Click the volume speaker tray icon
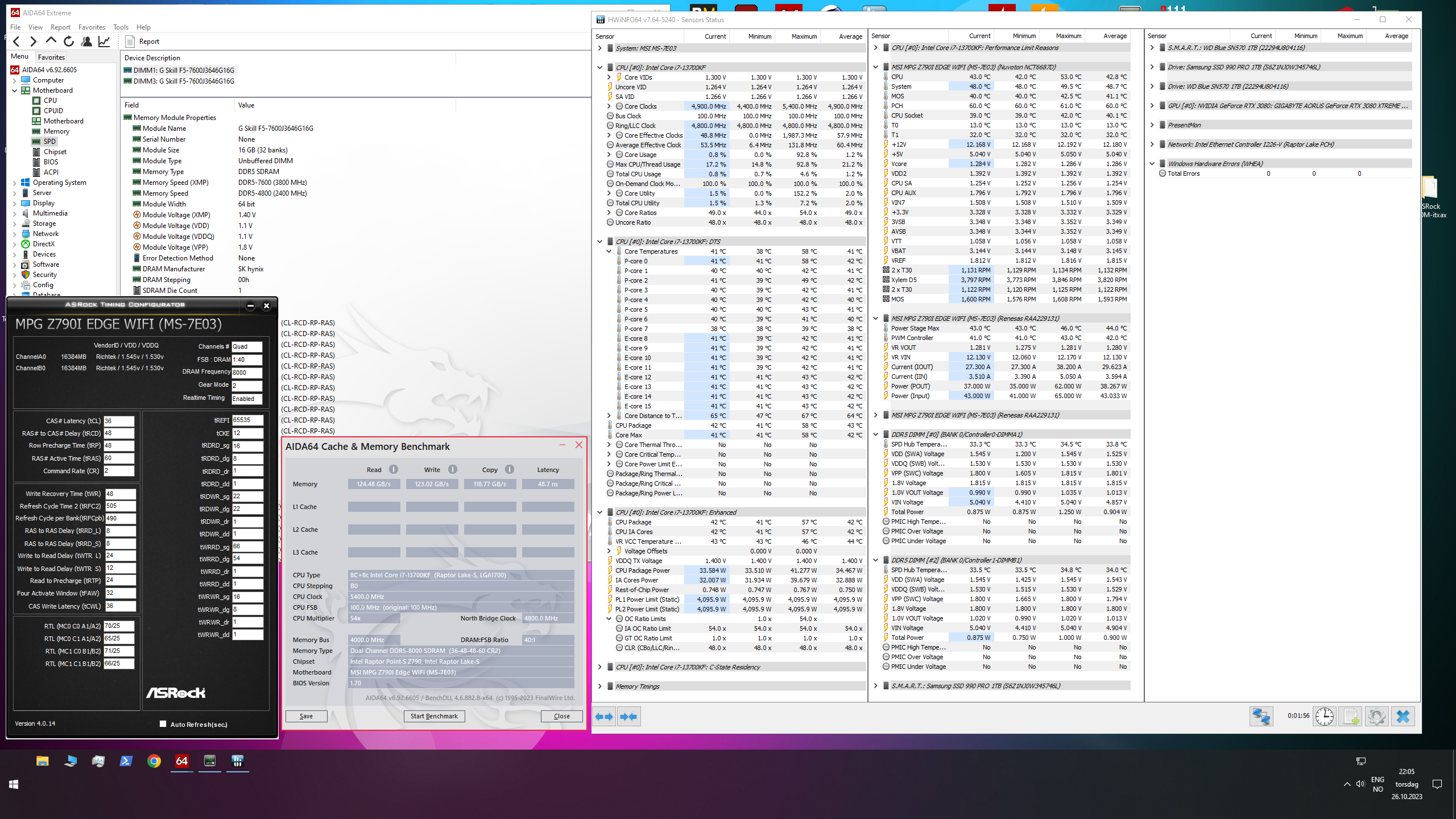1456x819 pixels. pyautogui.click(x=1360, y=784)
